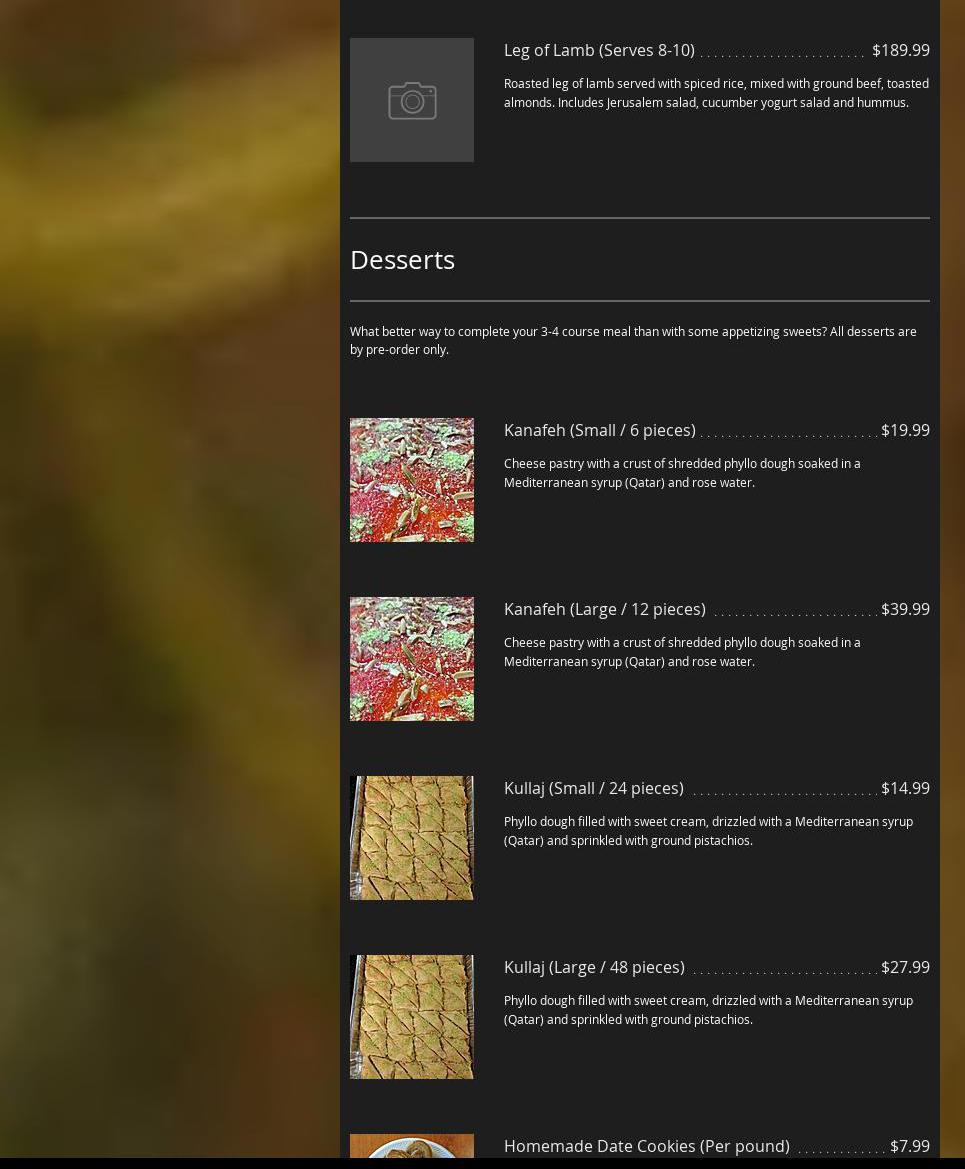Click the $39.99 Kanafeh large price
Image resolution: width=965 pixels, height=1169 pixels.
(905, 609)
